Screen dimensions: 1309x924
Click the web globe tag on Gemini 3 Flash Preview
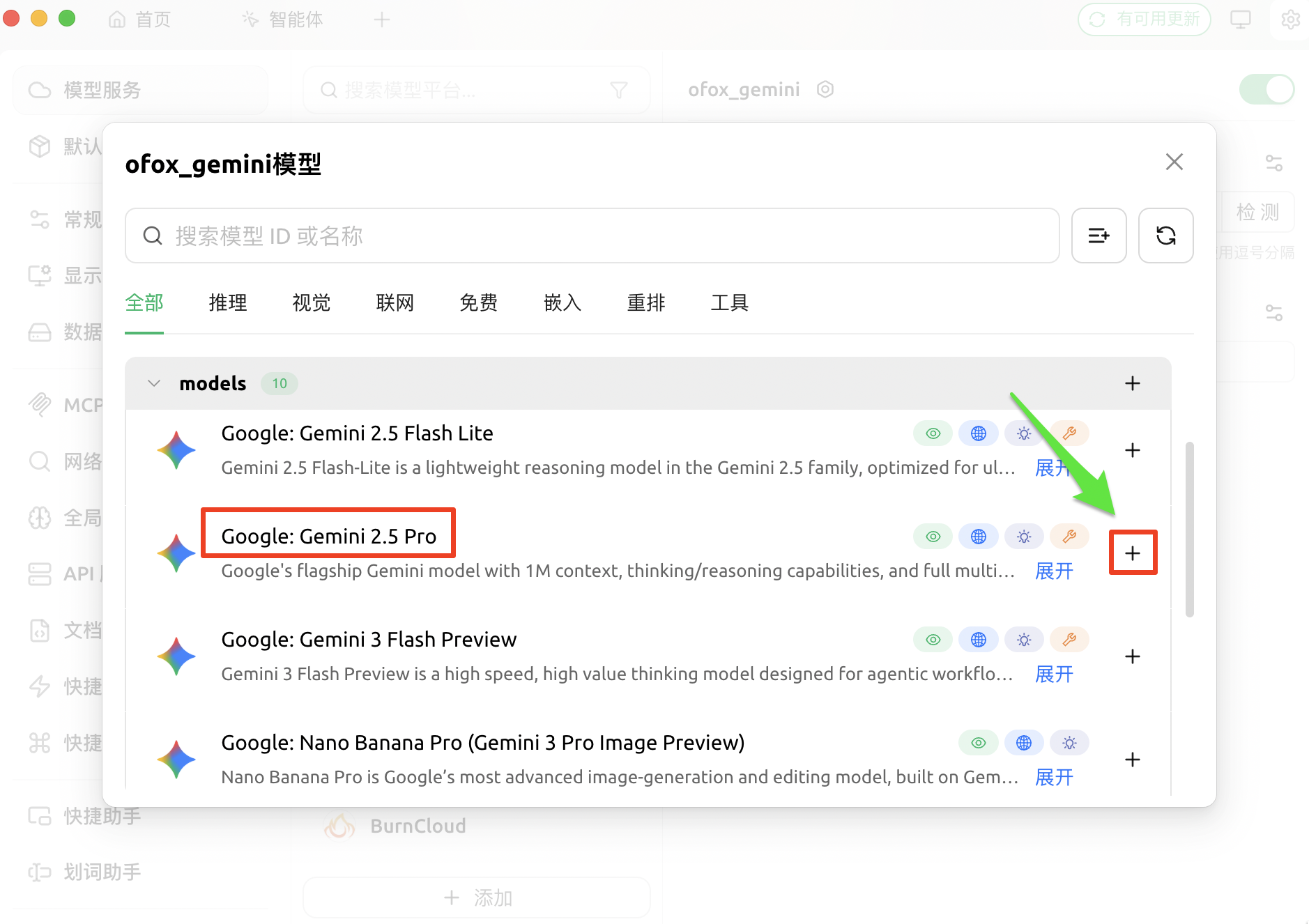979,640
